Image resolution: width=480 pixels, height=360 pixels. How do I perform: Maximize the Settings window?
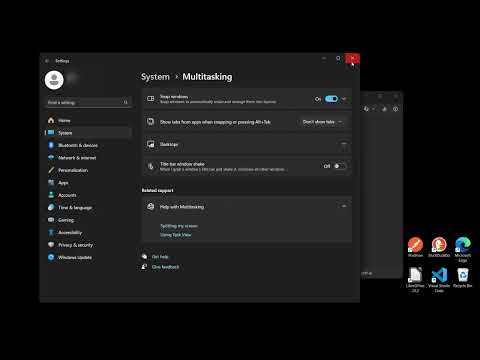[338, 58]
